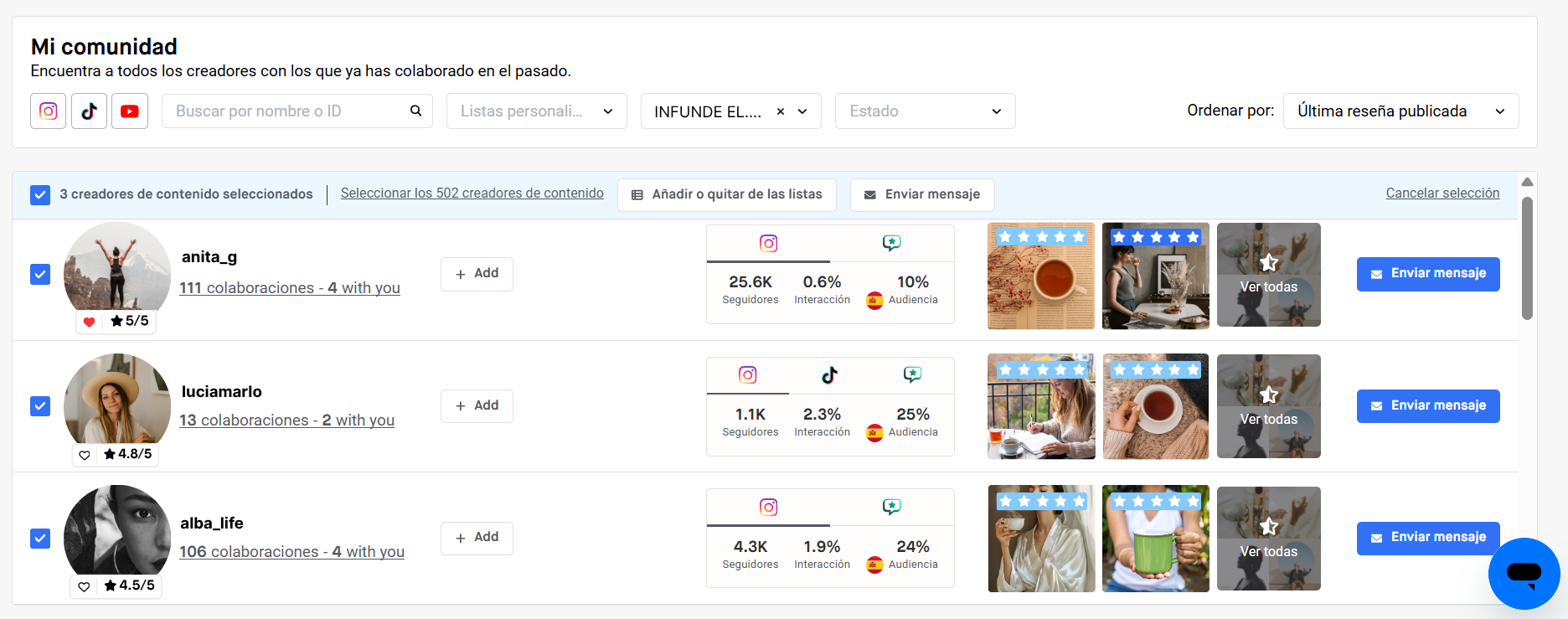Open the reviews stats tab for luciamarlo
Viewport: 1568px width, 619px height.
pos(912,375)
